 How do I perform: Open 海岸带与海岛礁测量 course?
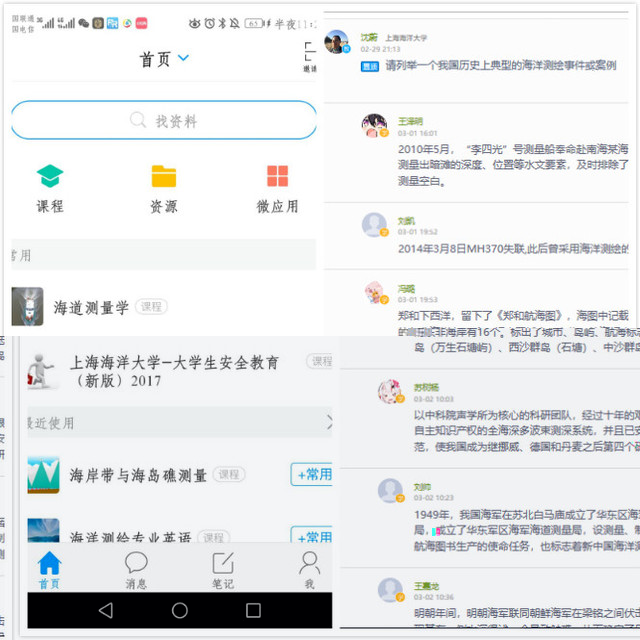pos(138,475)
